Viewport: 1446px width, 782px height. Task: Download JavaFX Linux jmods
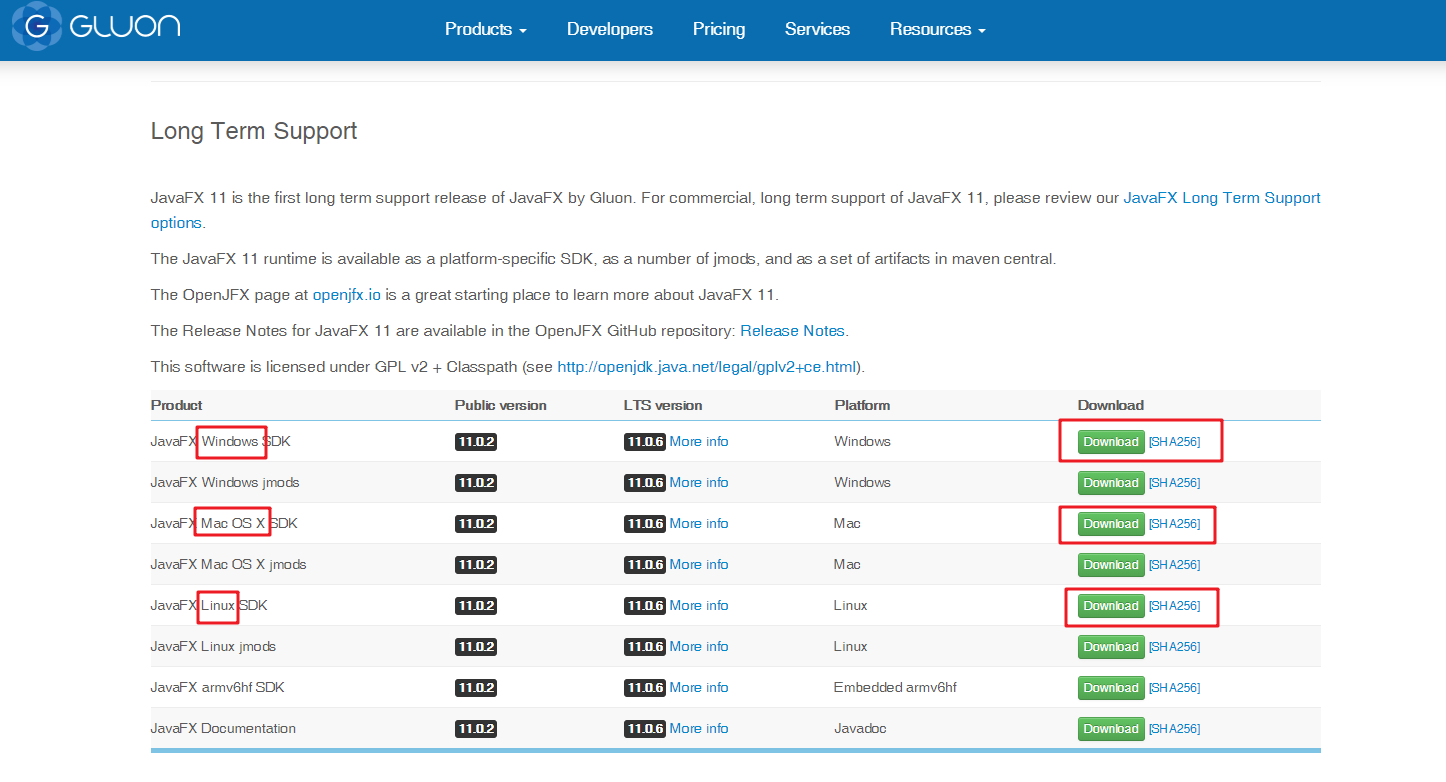(1111, 647)
